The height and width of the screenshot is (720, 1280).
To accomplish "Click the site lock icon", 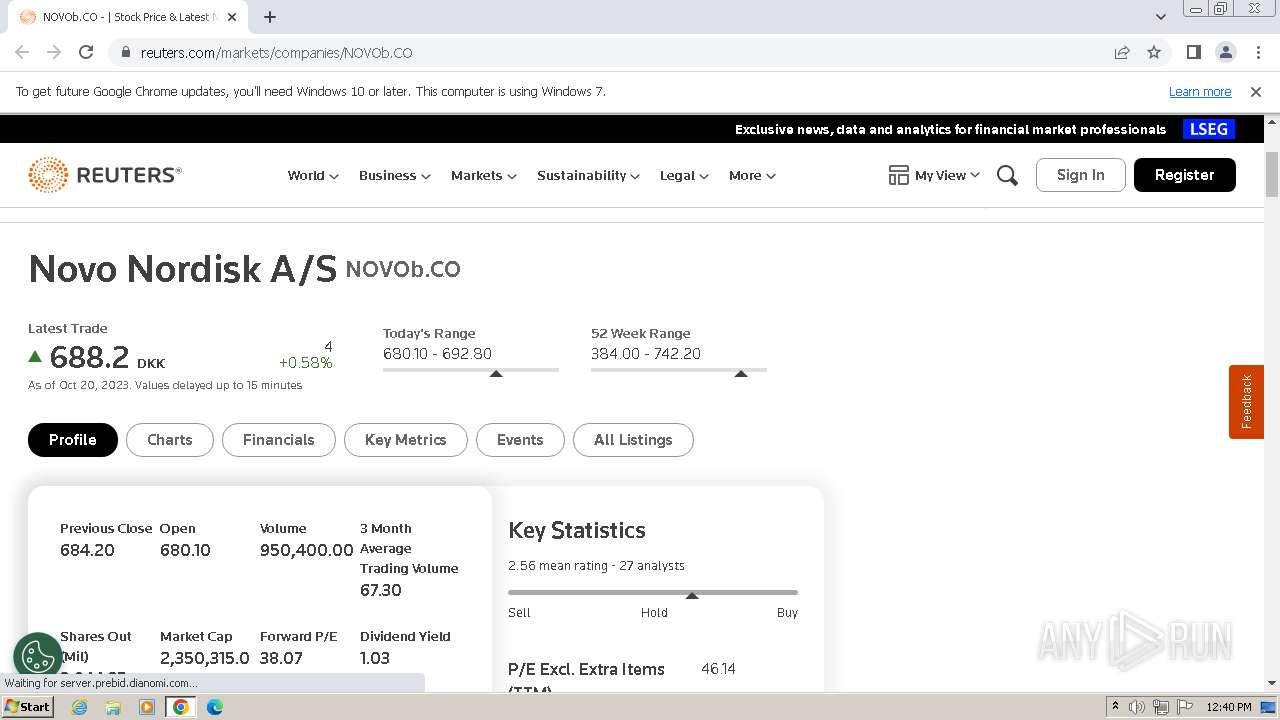I will click(x=125, y=52).
